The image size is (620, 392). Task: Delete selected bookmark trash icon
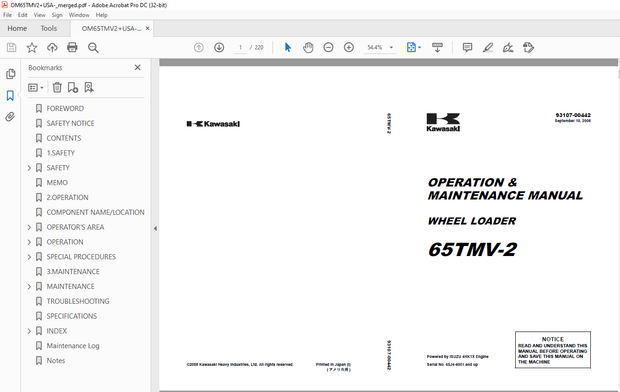click(x=57, y=87)
